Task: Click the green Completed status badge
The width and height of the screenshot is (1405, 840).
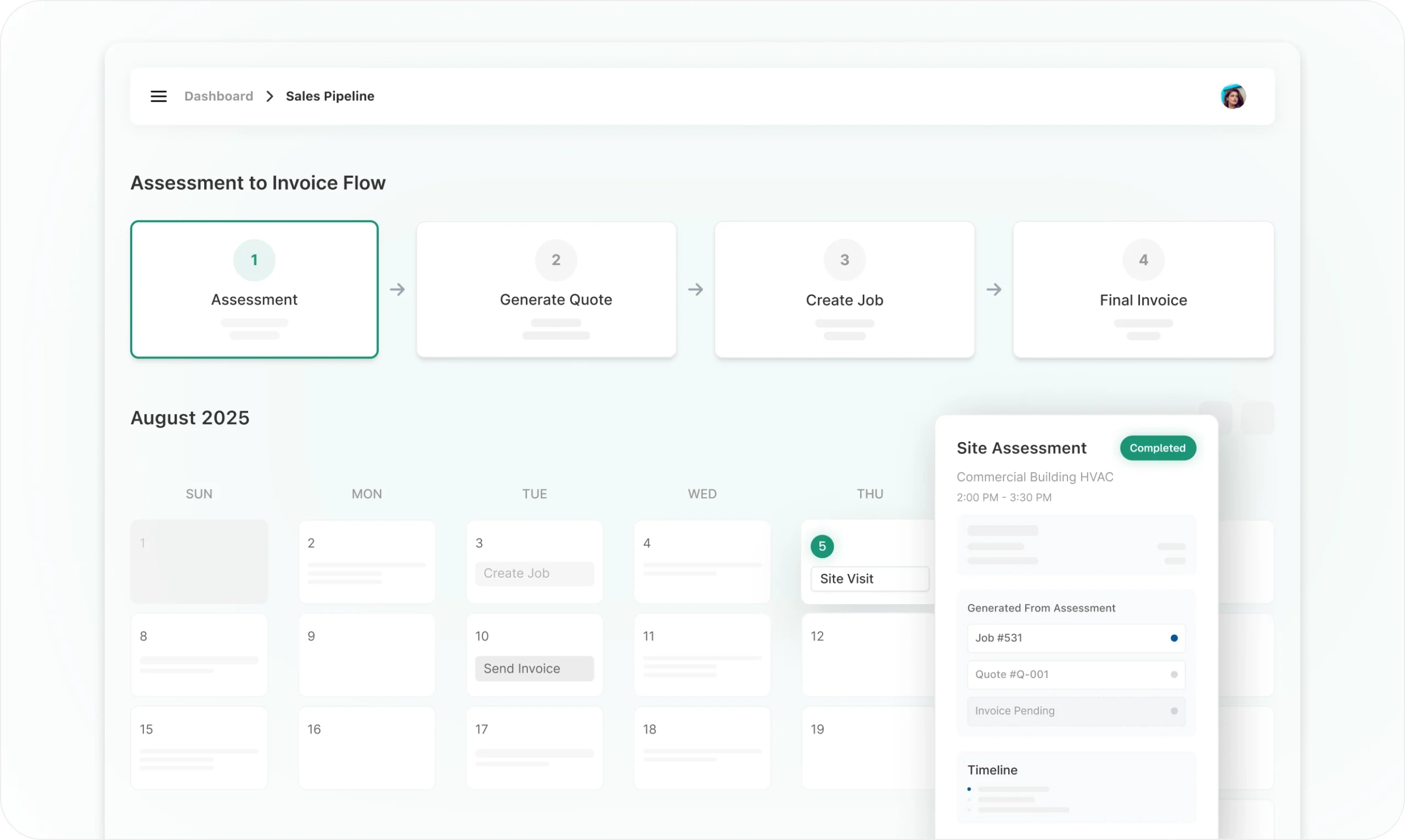Action: pos(1157,448)
